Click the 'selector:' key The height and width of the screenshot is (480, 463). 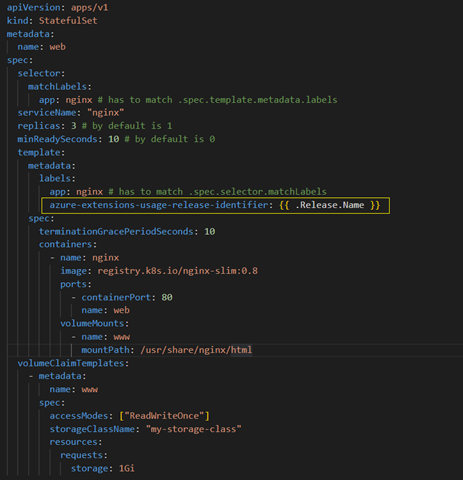41,73
